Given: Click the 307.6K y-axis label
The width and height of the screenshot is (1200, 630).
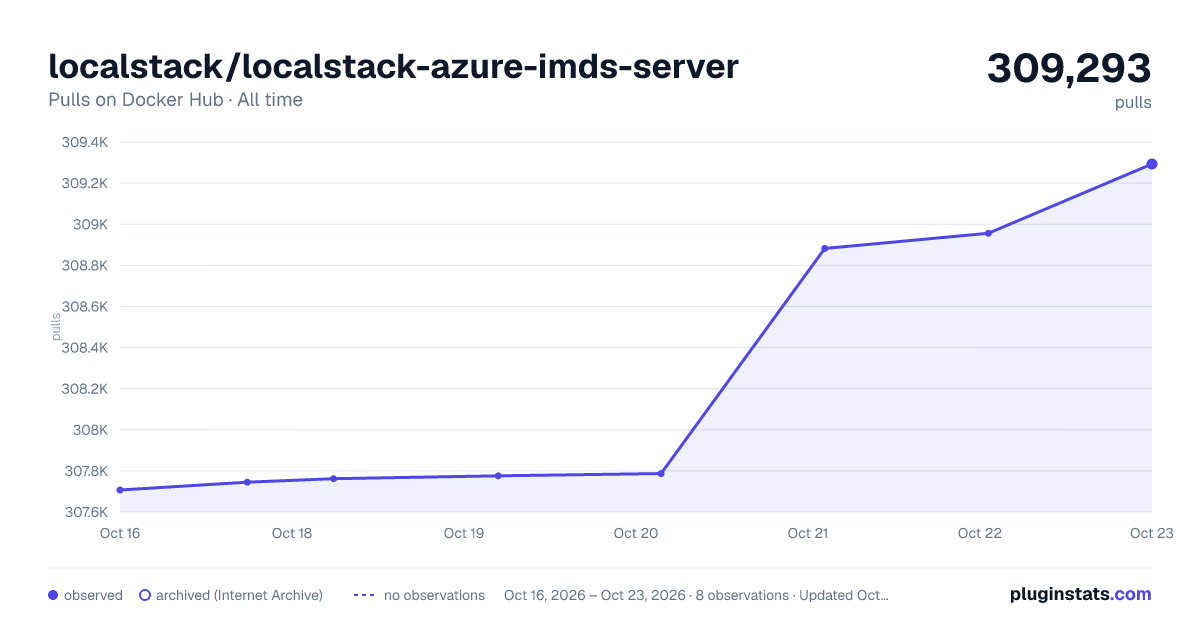Looking at the screenshot, I should point(85,512).
